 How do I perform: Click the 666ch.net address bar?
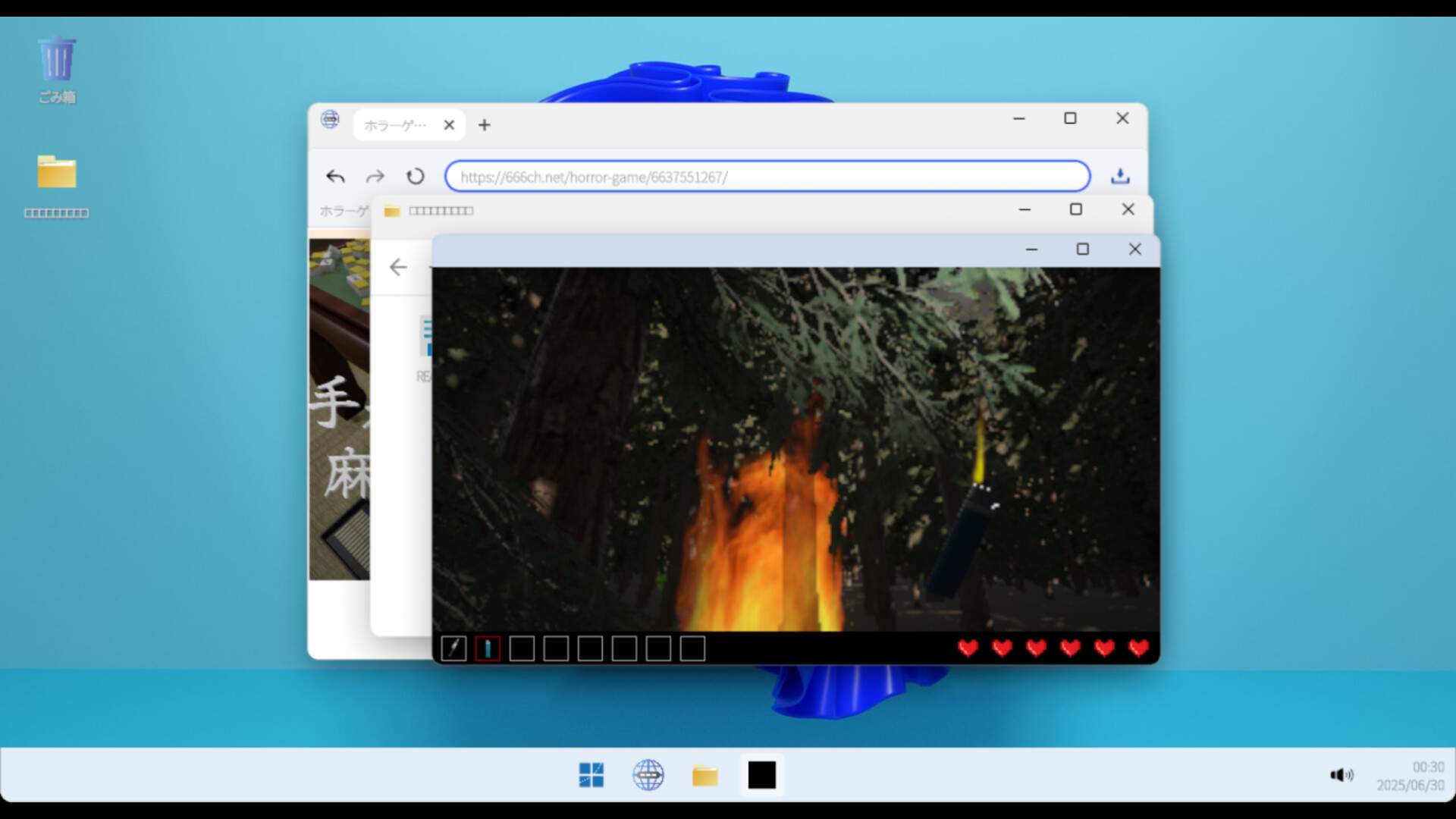tap(767, 176)
